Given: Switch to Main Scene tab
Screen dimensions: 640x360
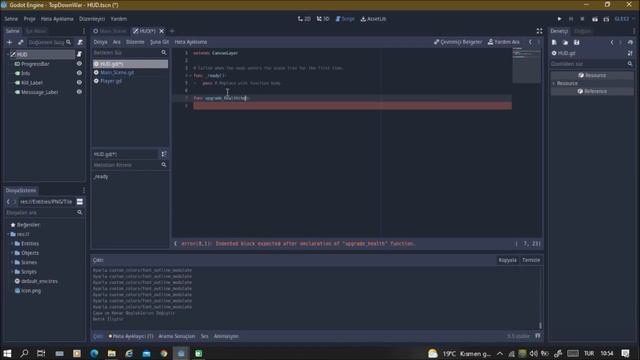Looking at the screenshot, I should pyautogui.click(x=110, y=31).
